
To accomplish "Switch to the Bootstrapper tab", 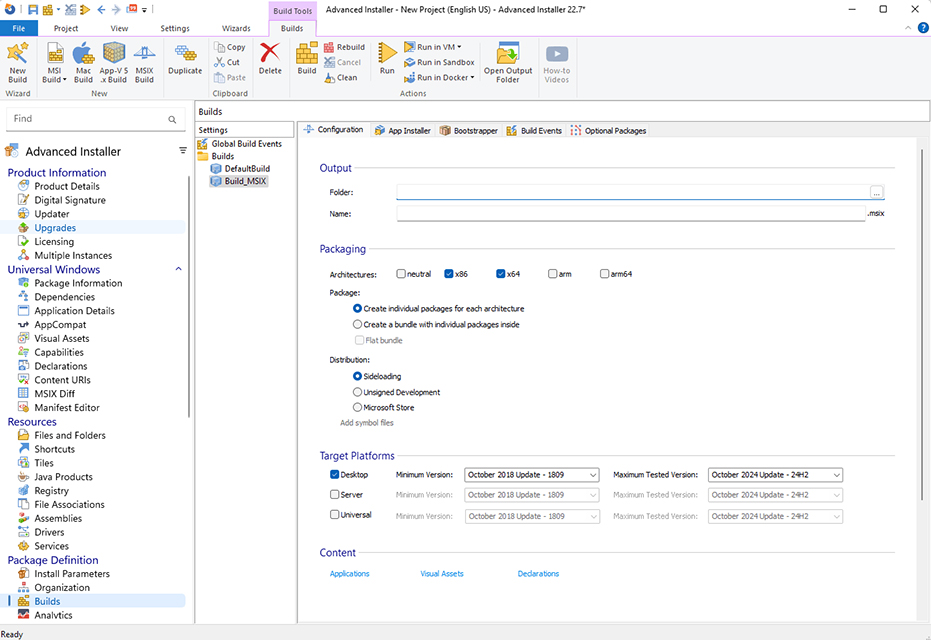I will (x=468, y=131).
